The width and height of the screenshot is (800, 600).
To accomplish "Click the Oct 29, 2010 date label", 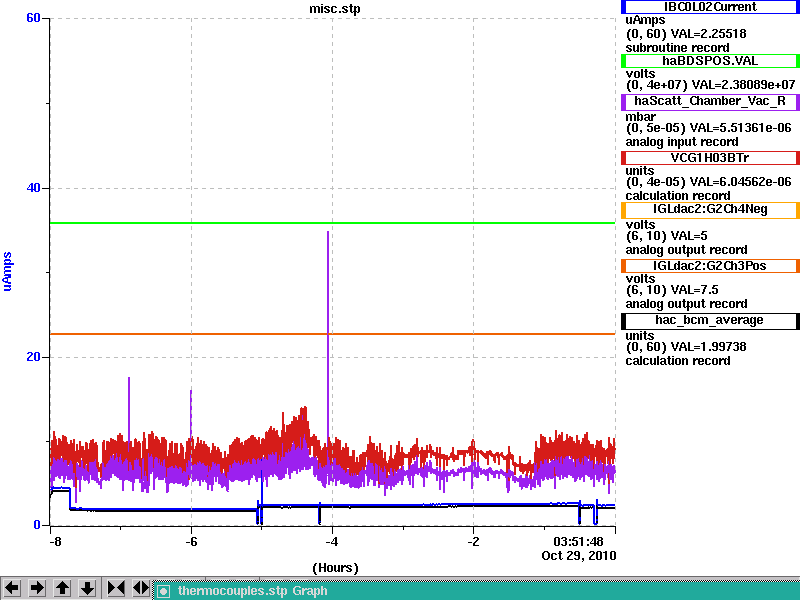I will 579,556.
